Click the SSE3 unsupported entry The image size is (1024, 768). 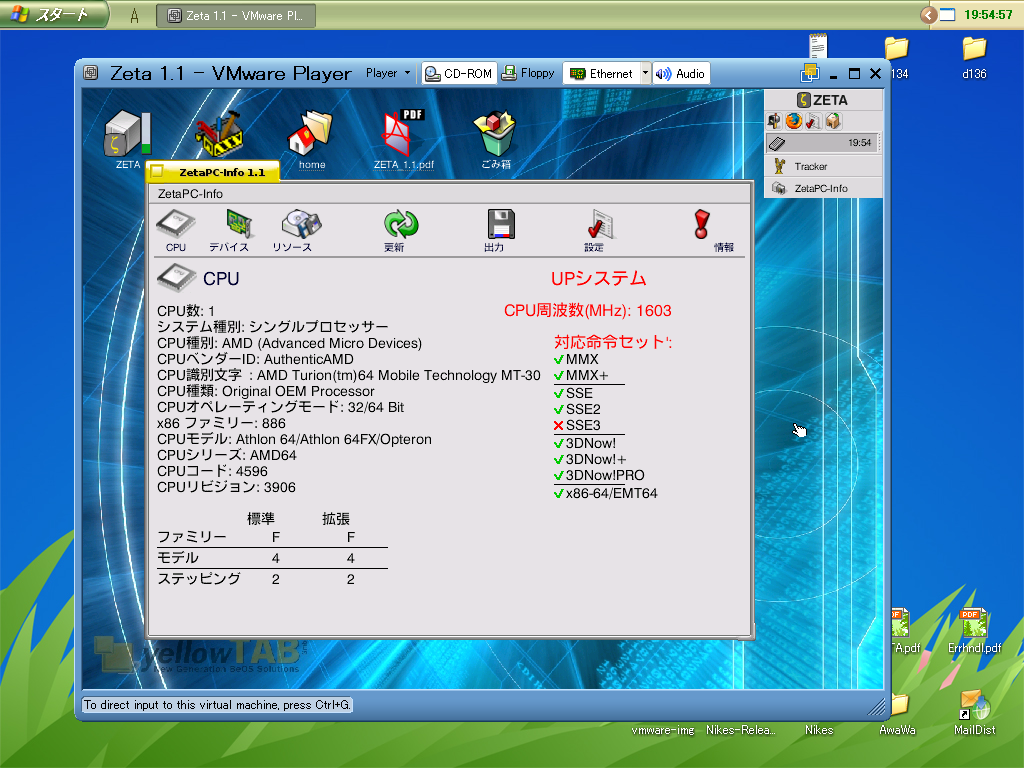577,425
